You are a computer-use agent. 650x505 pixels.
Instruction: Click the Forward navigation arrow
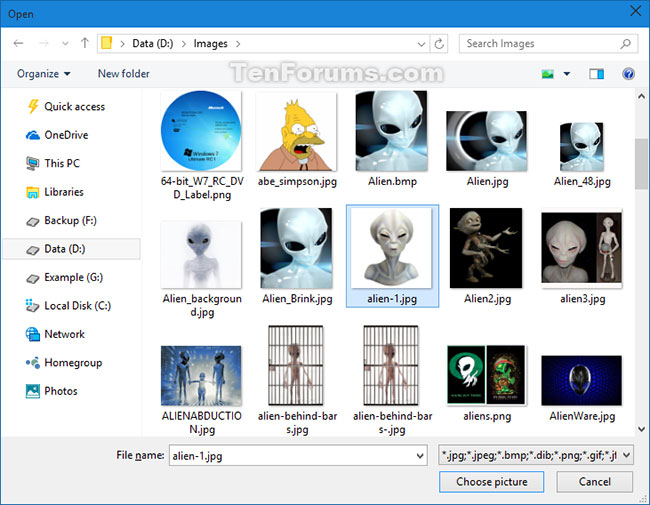click(44, 43)
